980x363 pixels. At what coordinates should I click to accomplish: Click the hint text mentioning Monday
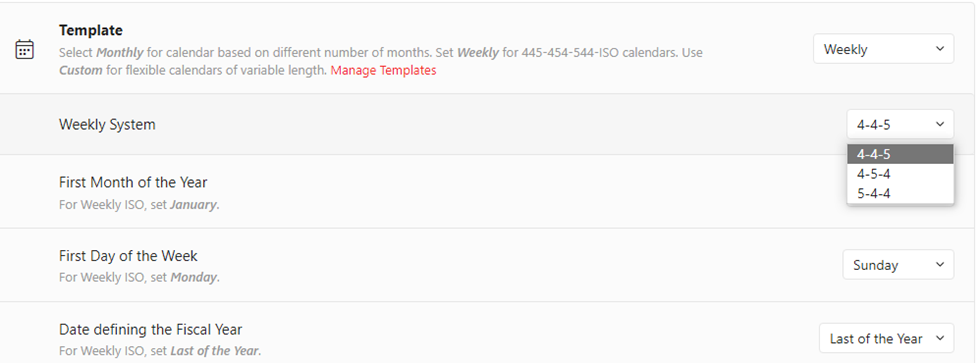pos(139,277)
